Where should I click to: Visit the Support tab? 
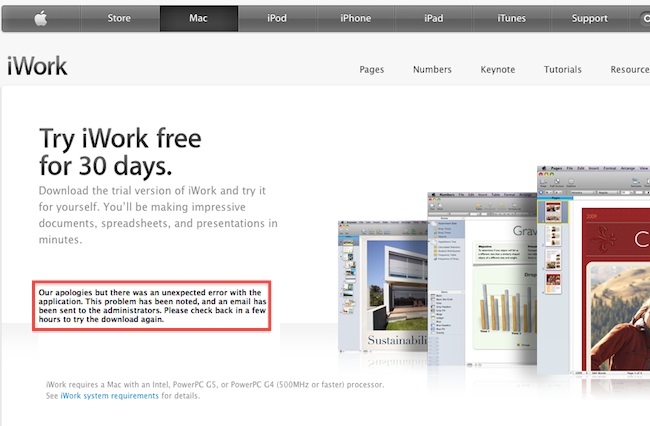tap(589, 18)
